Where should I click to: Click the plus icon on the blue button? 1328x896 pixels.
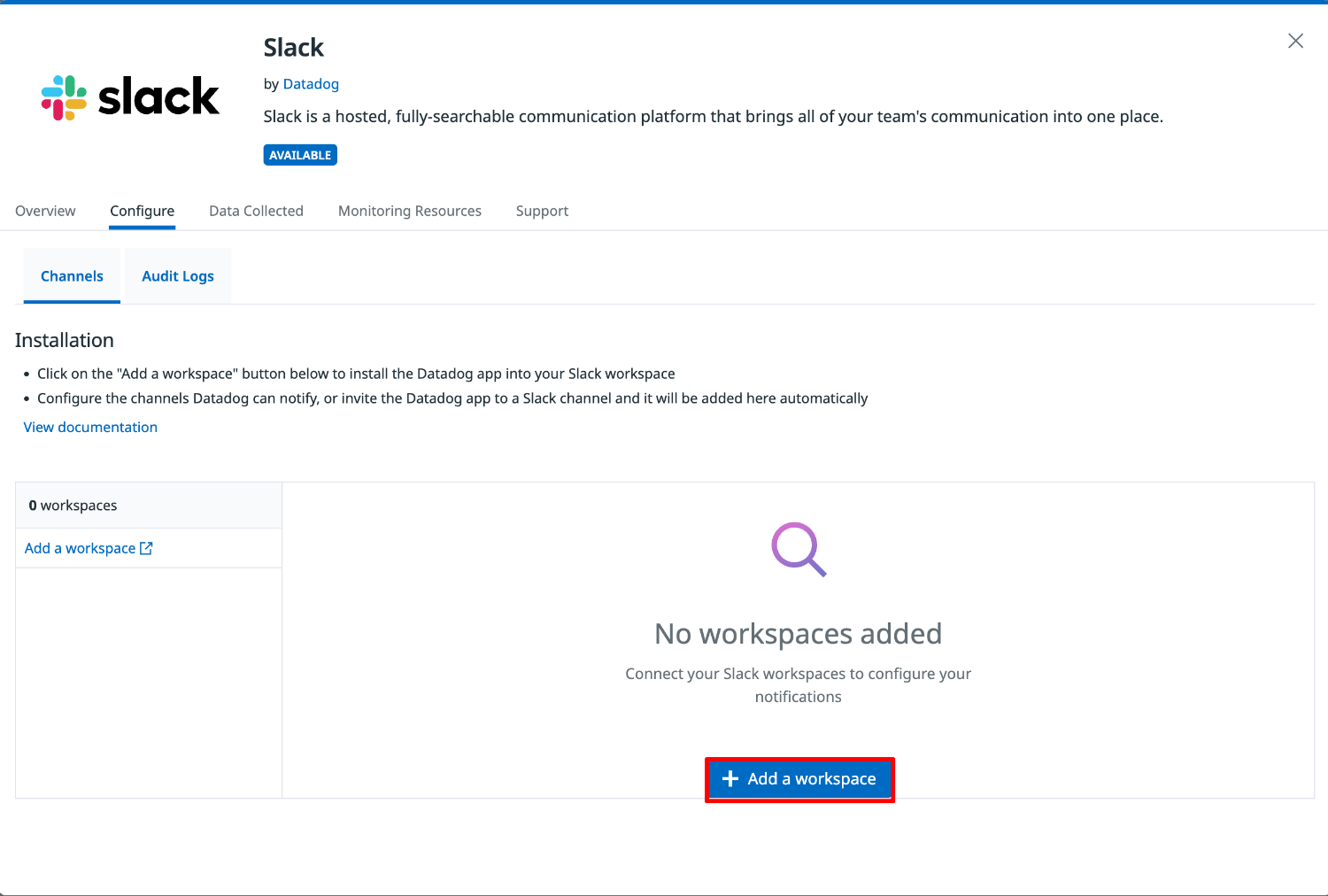(x=730, y=779)
